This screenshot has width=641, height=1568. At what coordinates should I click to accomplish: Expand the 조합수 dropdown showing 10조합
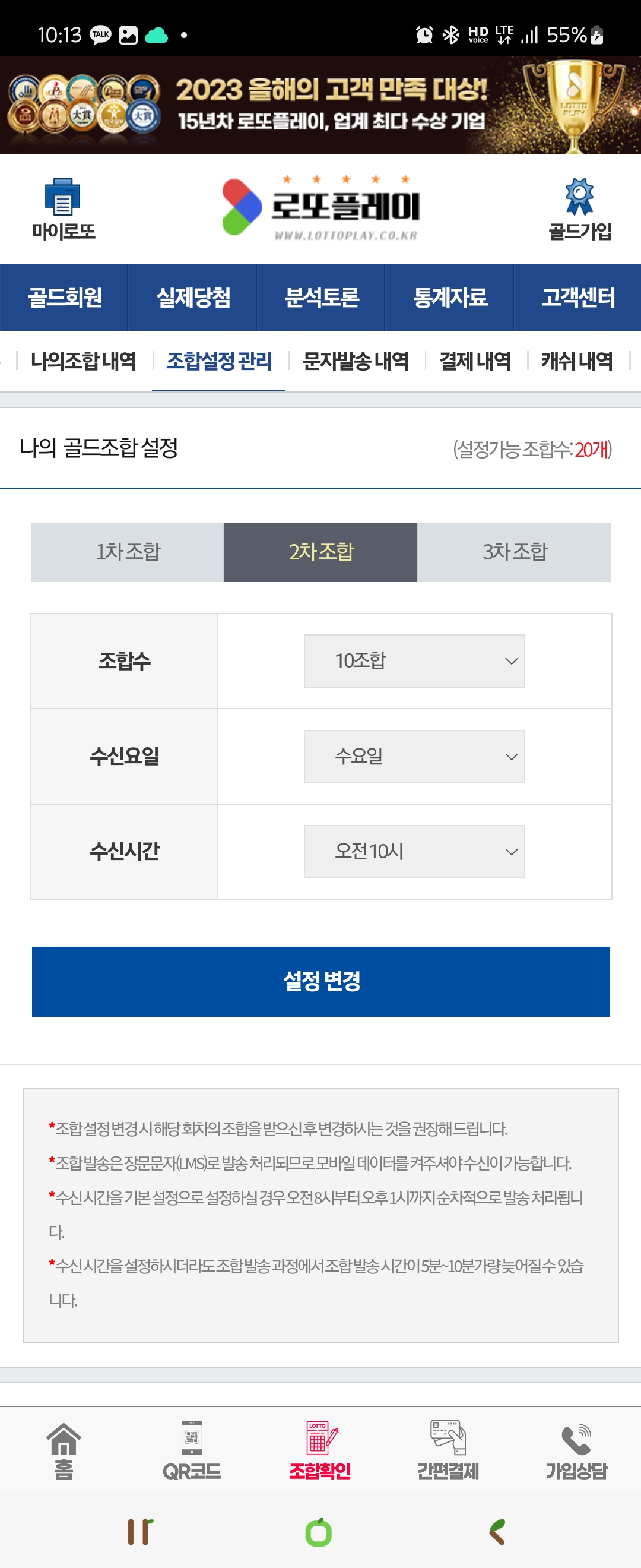414,661
